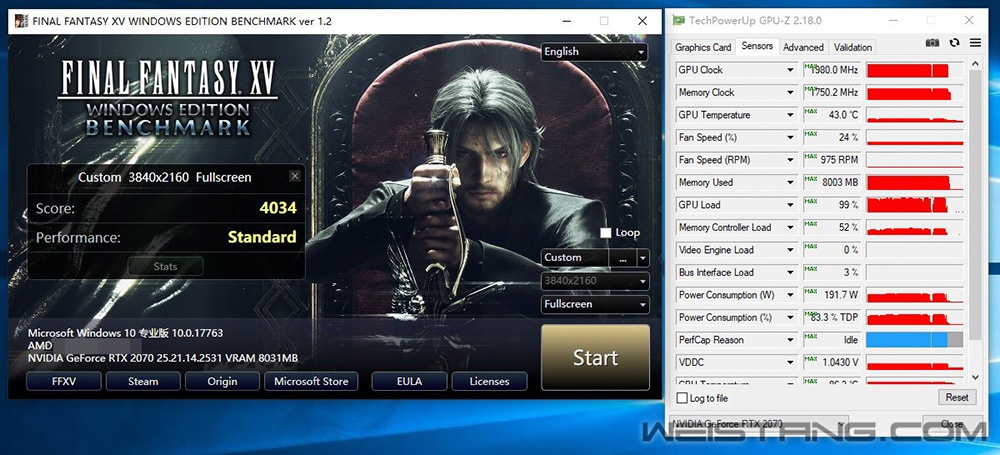Open the Video Engine Load dropdown

click(791, 250)
